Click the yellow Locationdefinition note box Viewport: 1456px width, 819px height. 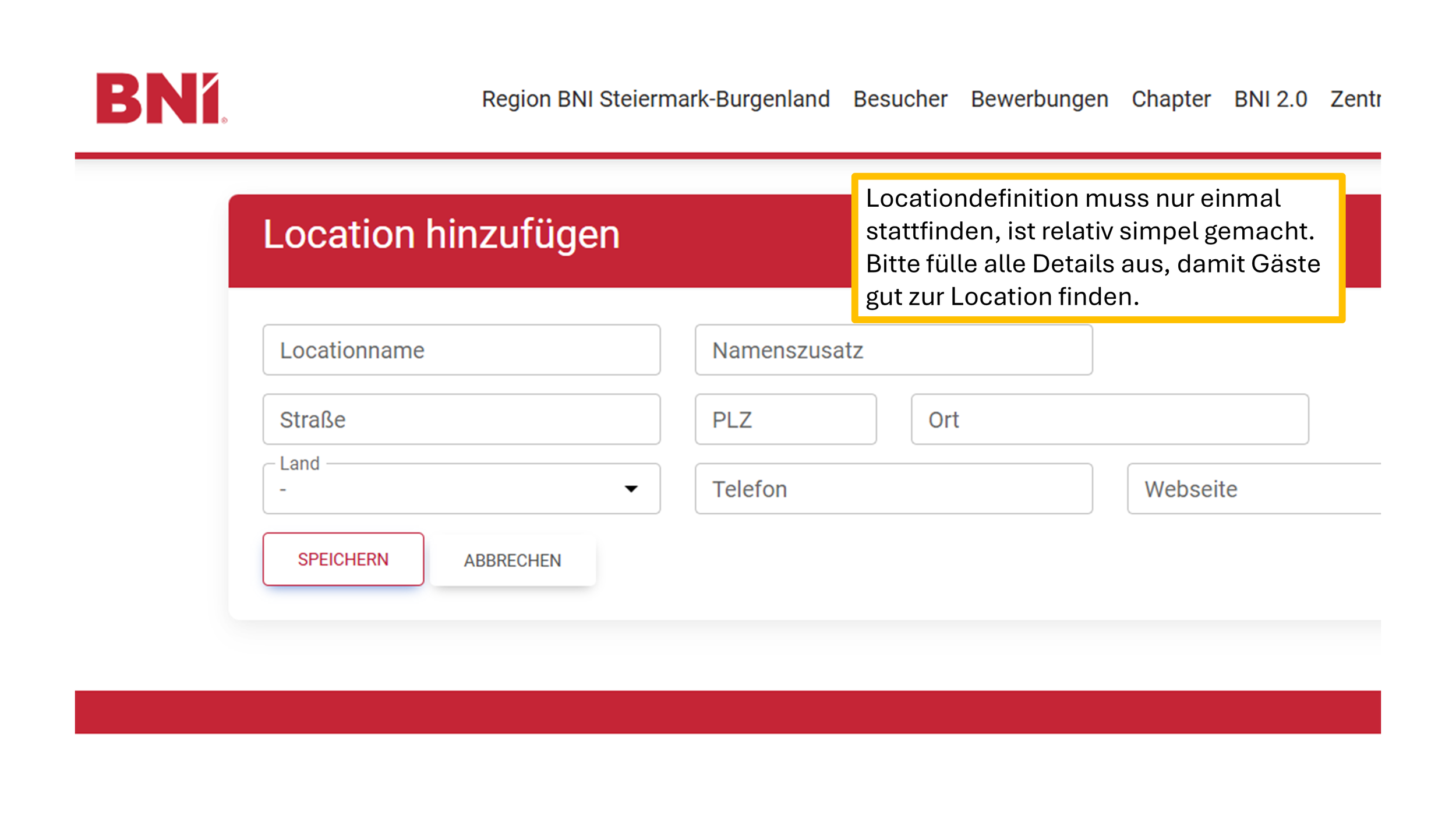point(1097,248)
